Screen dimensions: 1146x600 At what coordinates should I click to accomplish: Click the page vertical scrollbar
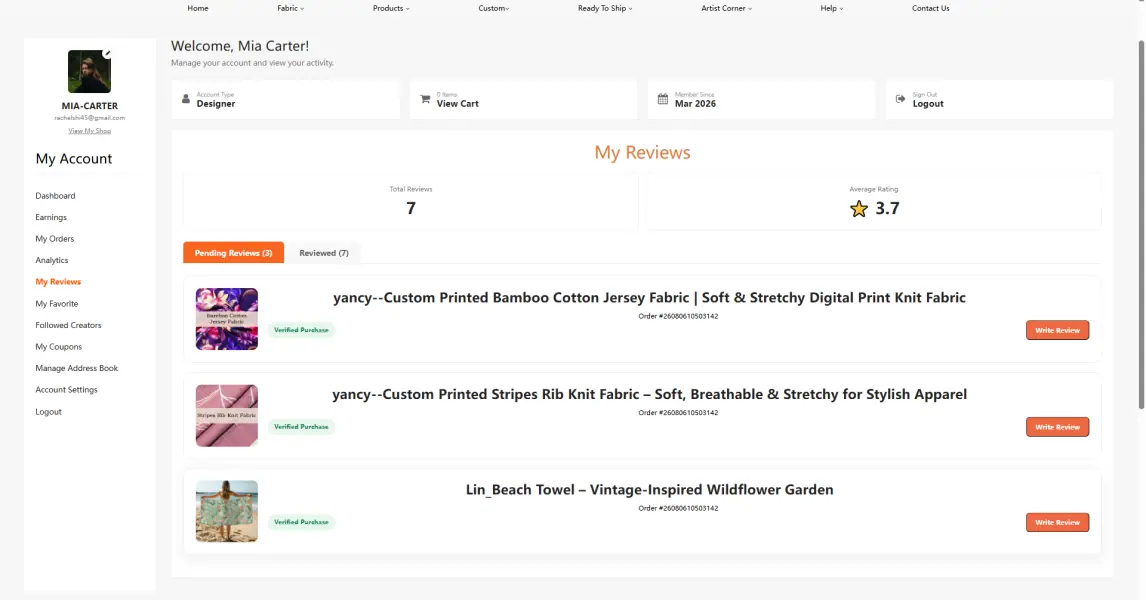(x=1141, y=223)
